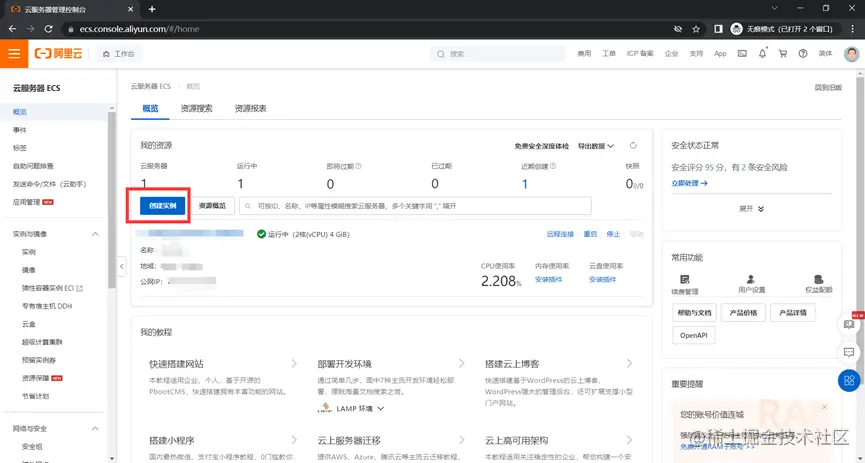Click 免费安全深度体检 link
This screenshot has width=865, height=463.
[542, 146]
